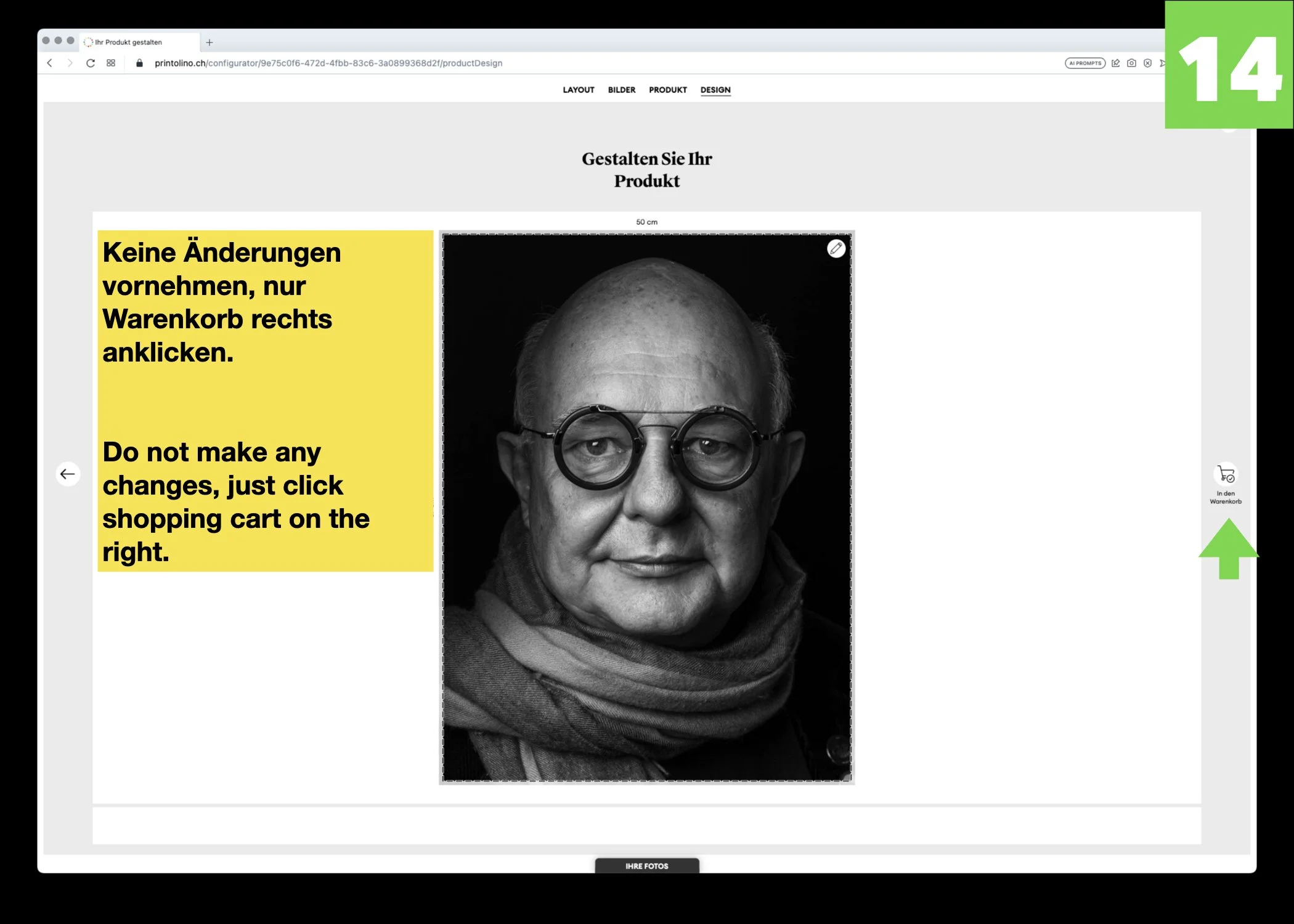The width and height of the screenshot is (1294, 924).
Task: Click the browser forward arrow
Action: coord(70,63)
